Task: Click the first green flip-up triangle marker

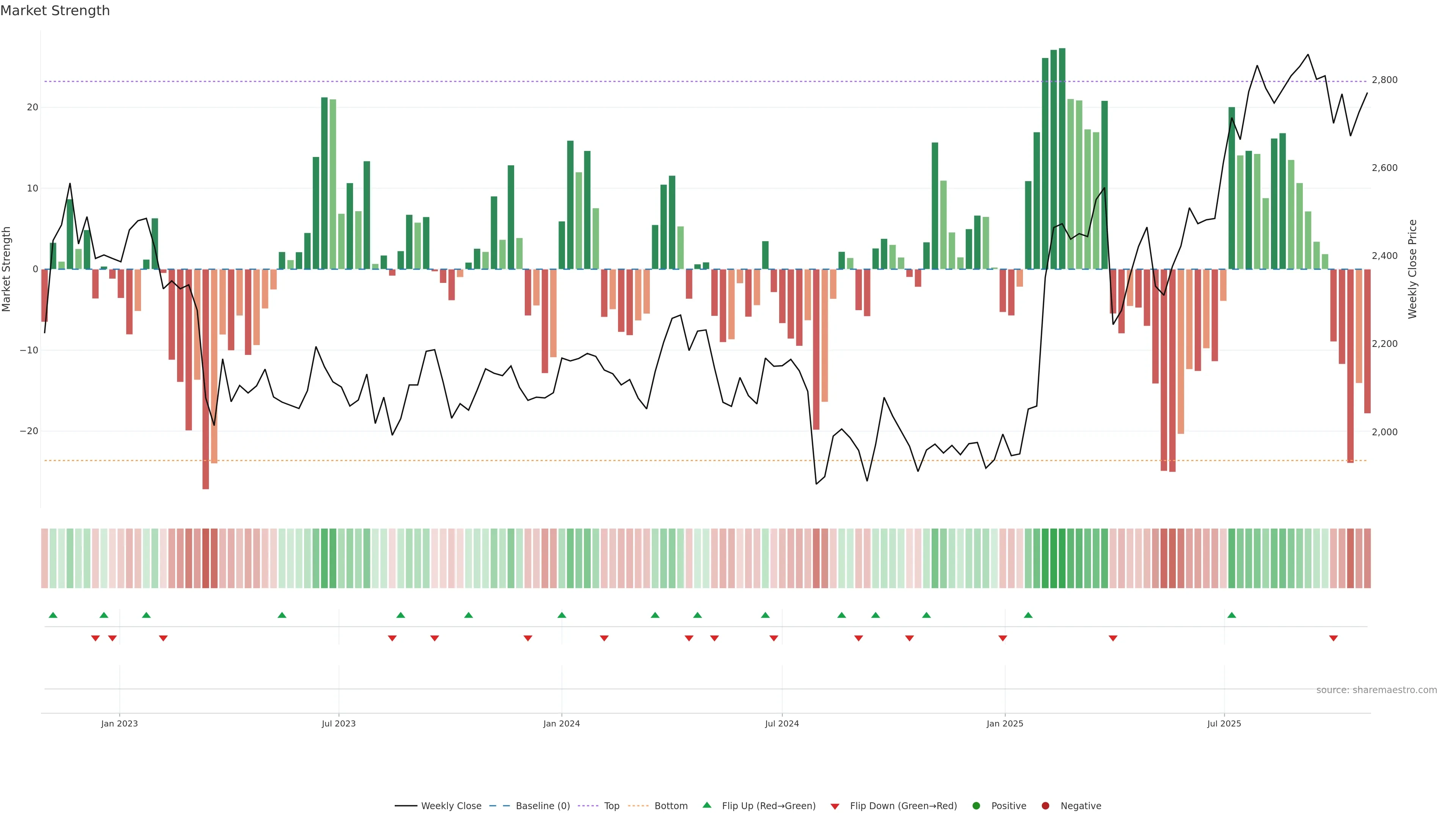Action: pyautogui.click(x=53, y=615)
